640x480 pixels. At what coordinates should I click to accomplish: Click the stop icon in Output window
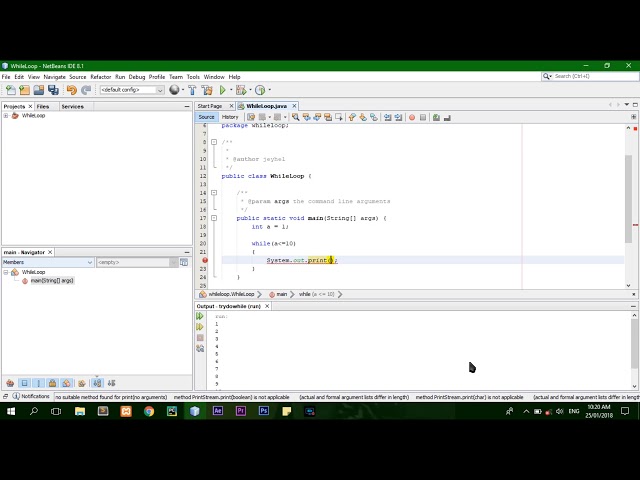pyautogui.click(x=200, y=338)
